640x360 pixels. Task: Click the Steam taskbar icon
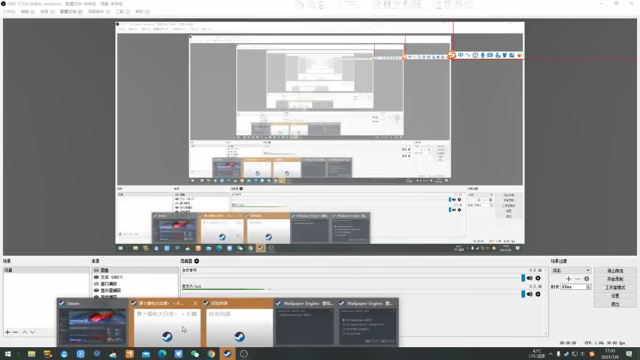227,354
